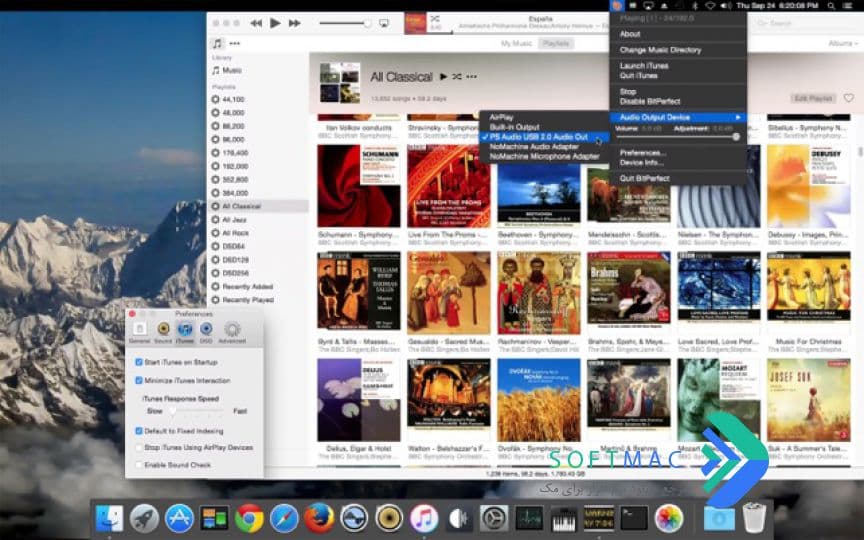Viewport: 864px width, 540px height.
Task: Play the All Classical playlist
Action: pos(443,77)
